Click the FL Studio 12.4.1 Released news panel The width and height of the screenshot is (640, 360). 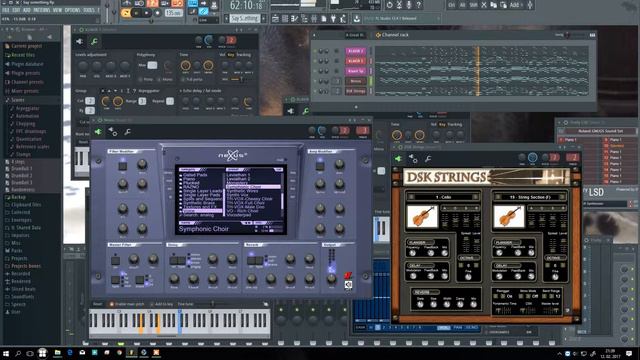pyautogui.click(x=401, y=19)
